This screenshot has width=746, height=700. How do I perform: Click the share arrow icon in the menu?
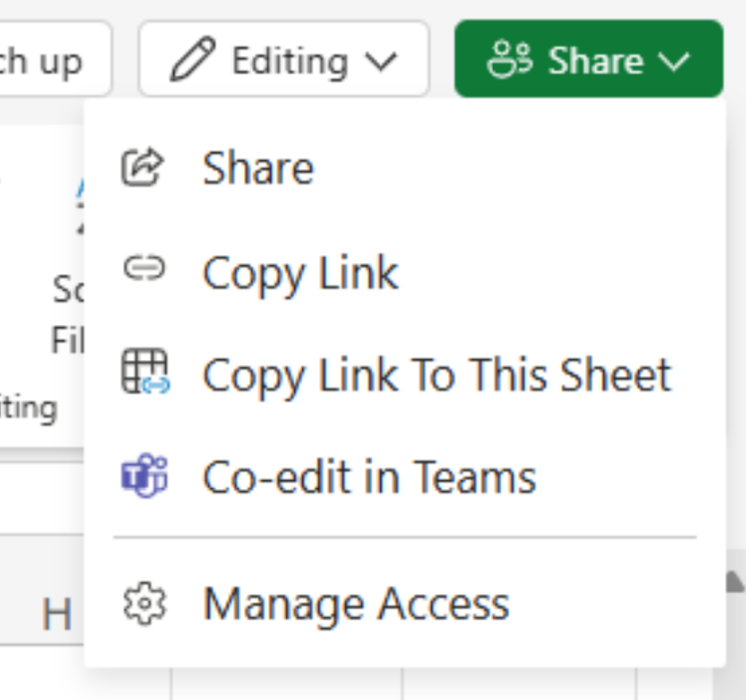click(143, 167)
